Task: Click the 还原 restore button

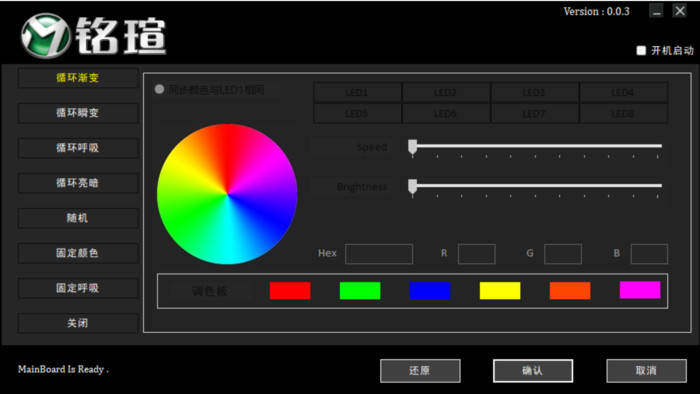Action: 420,371
